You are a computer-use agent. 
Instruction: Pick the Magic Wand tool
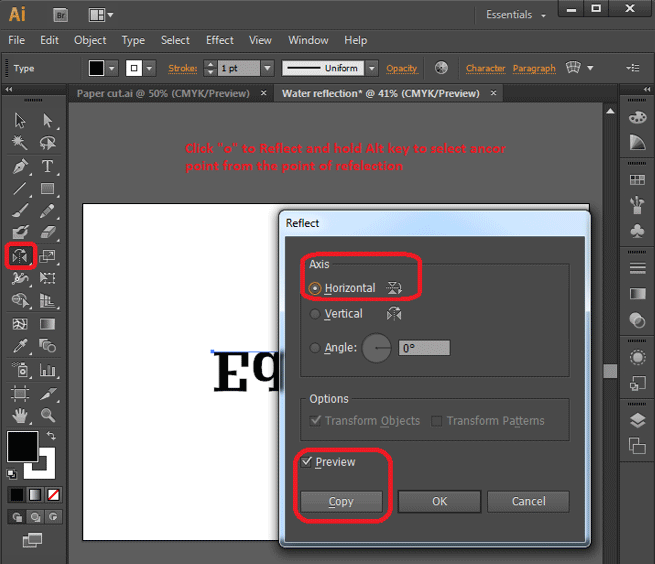coord(20,143)
